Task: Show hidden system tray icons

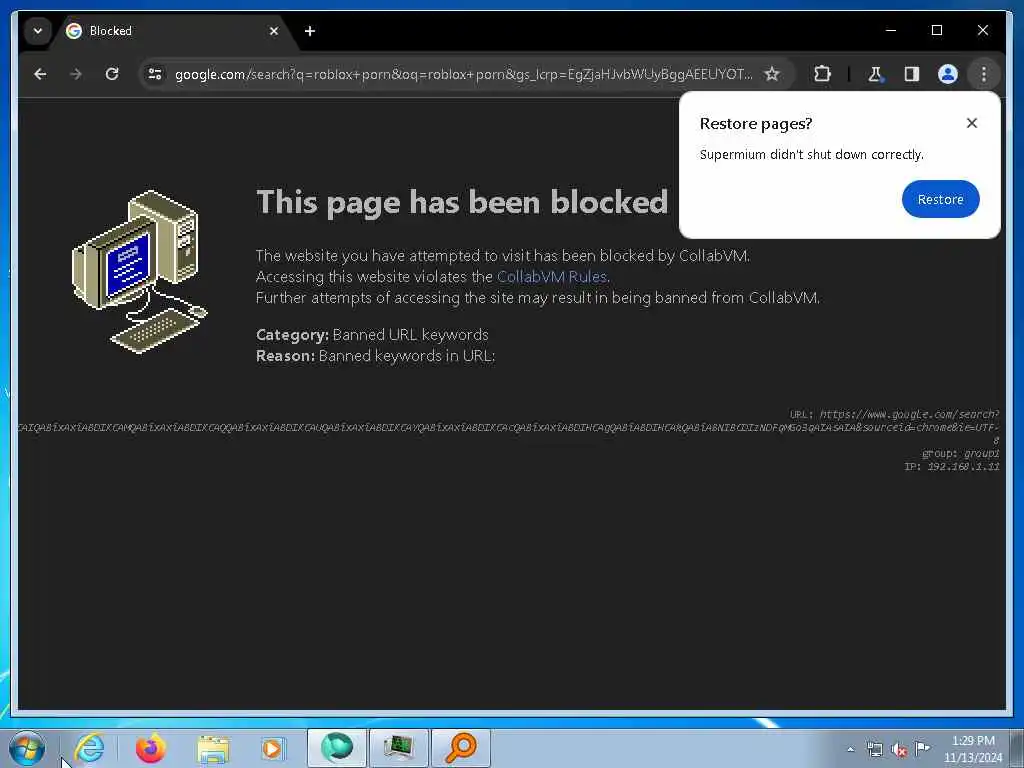Action: 850,749
